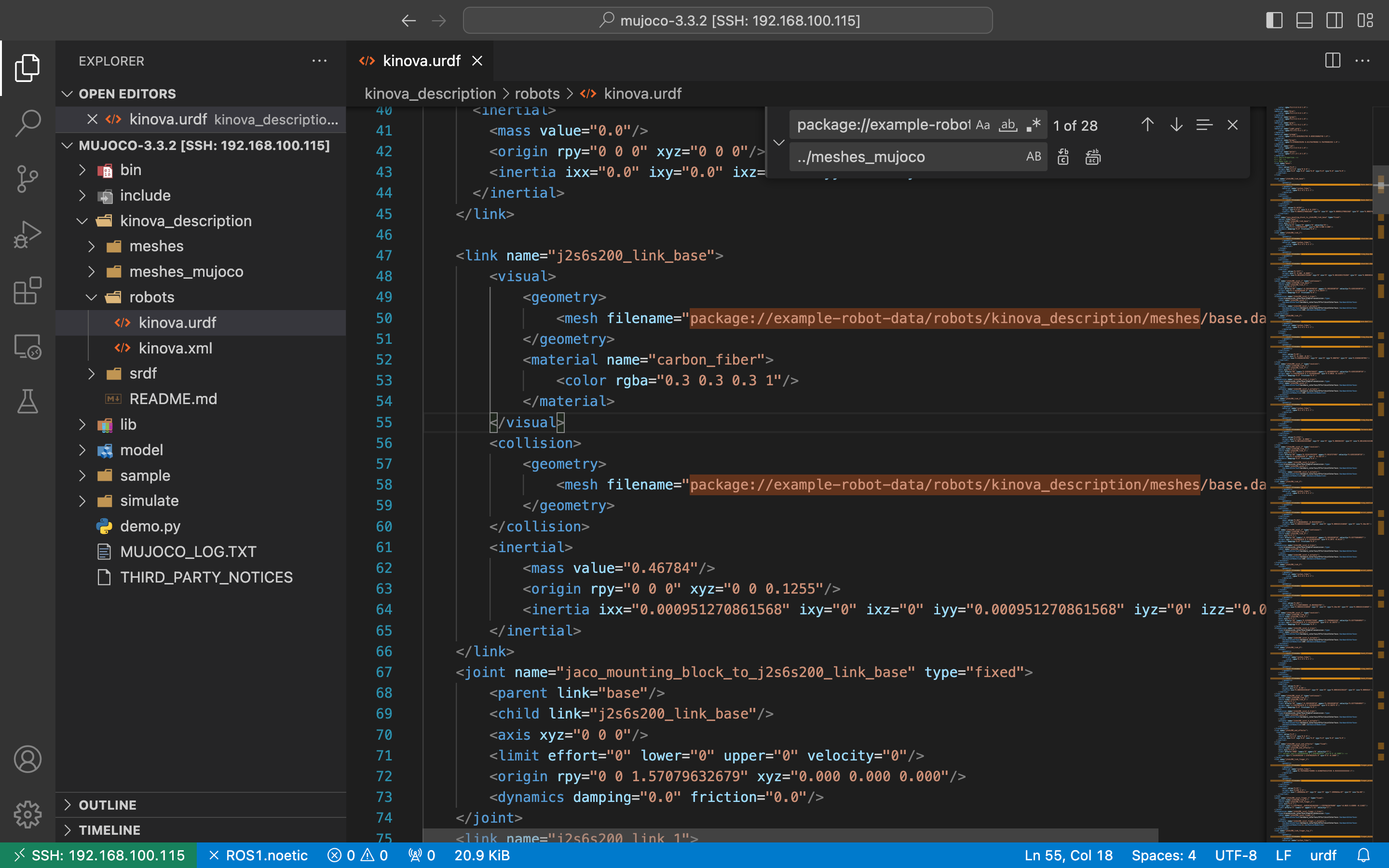Open the Run and Debug view

point(27,235)
